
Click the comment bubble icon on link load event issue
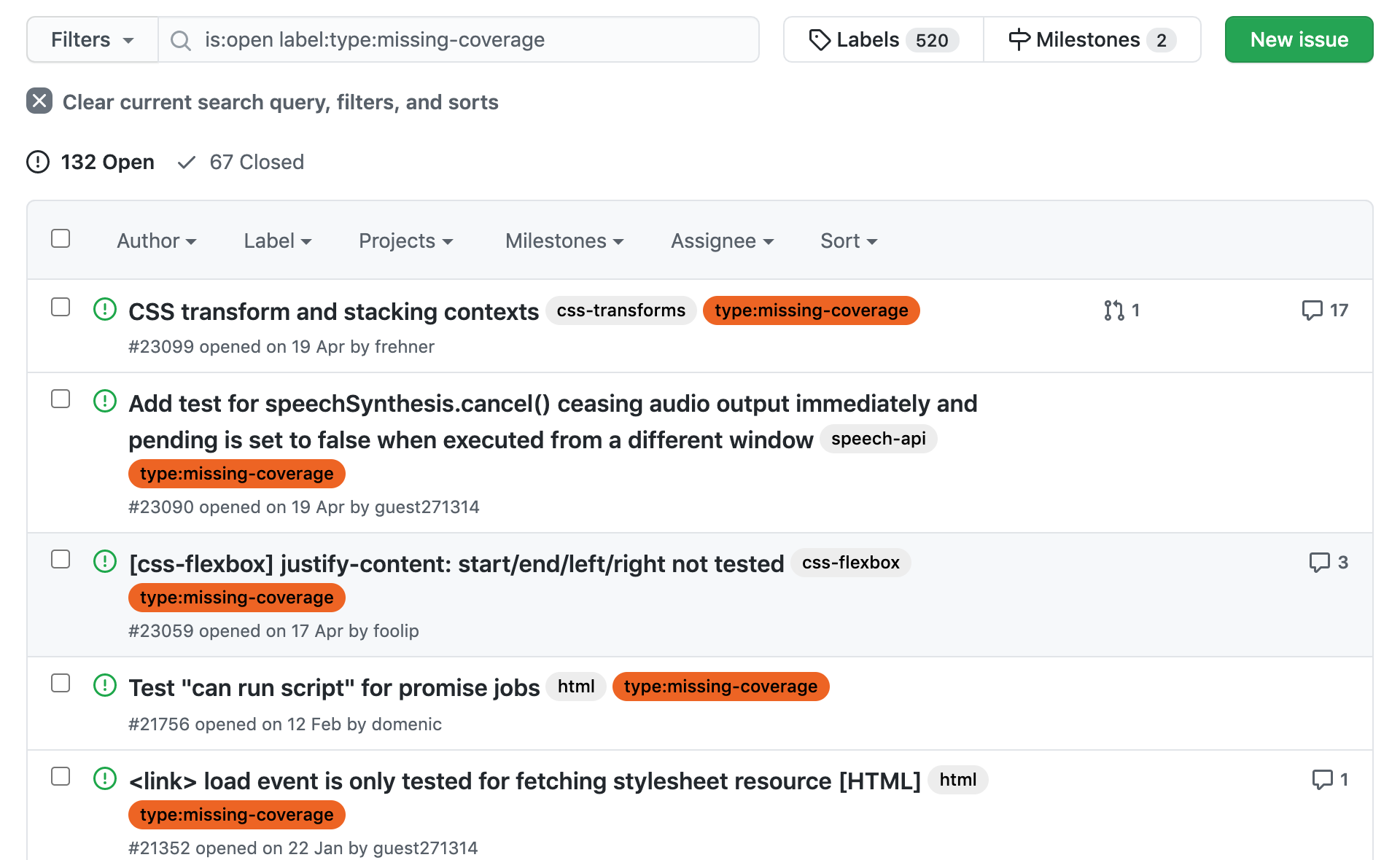pos(1322,780)
